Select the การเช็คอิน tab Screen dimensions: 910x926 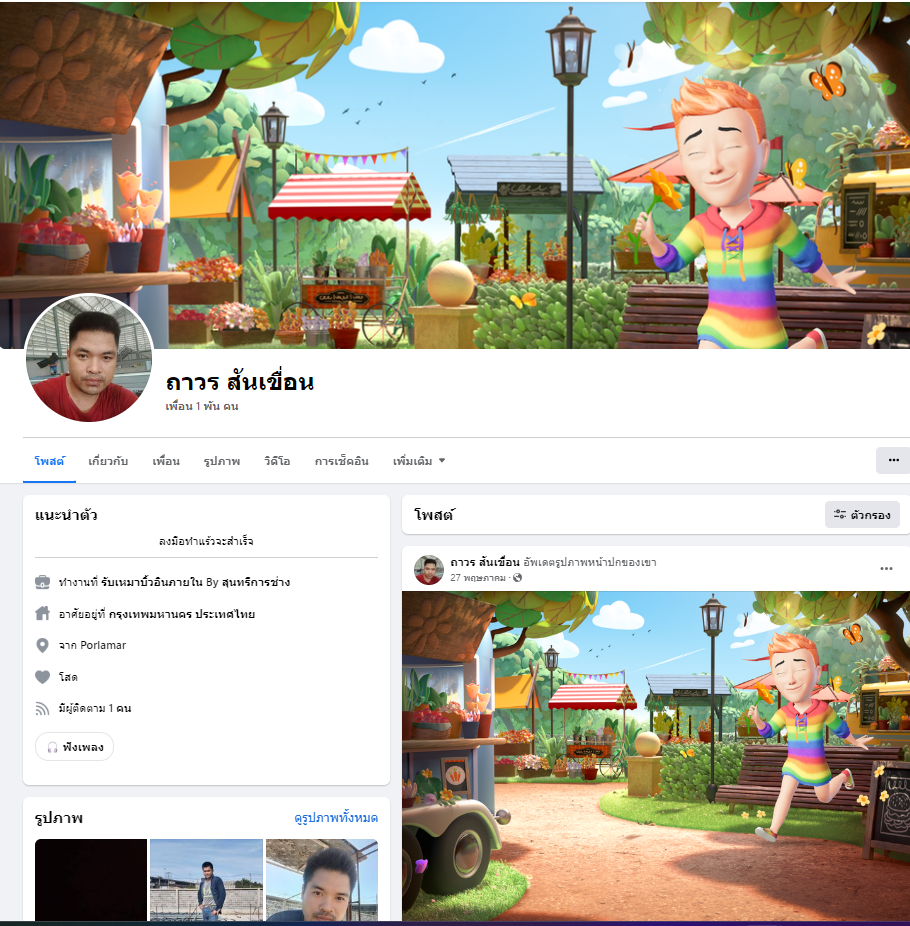(x=341, y=461)
